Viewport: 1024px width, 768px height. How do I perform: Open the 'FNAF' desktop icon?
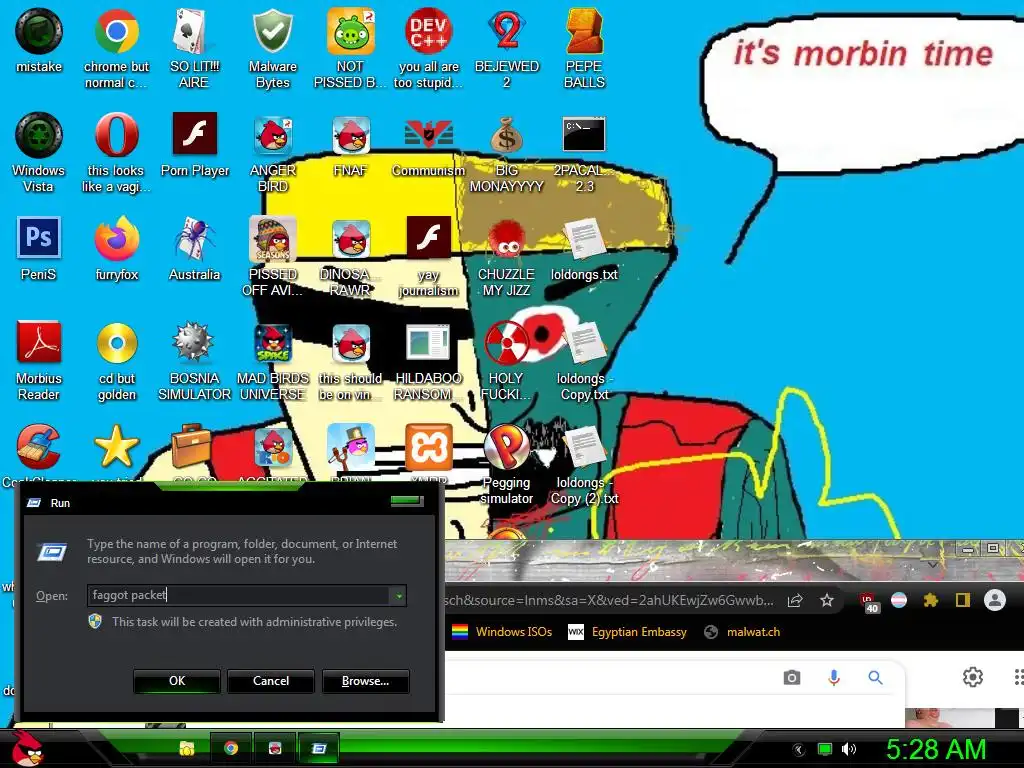(350, 145)
